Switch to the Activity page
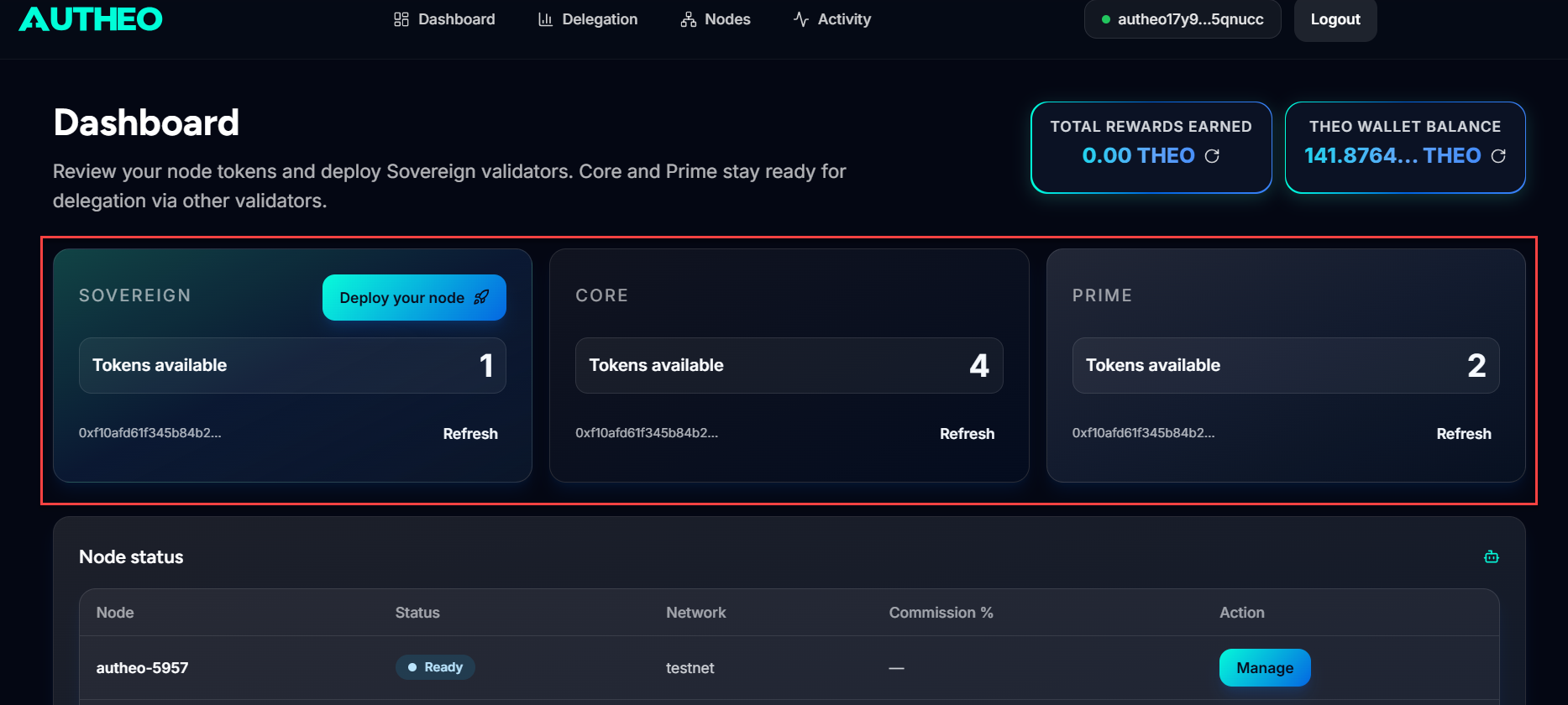The height and width of the screenshot is (705, 1568). point(832,19)
